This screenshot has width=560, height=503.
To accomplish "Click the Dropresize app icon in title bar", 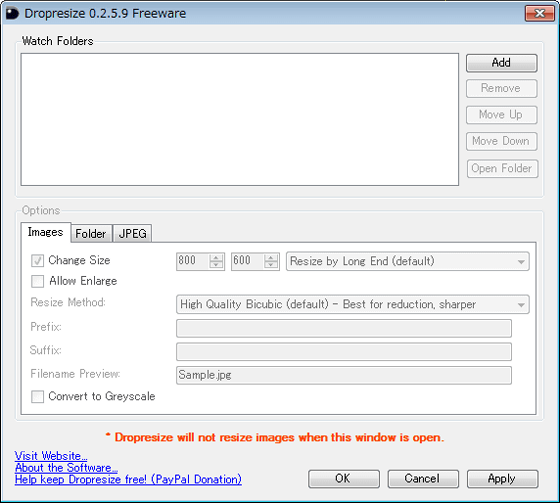I will 12,14.
